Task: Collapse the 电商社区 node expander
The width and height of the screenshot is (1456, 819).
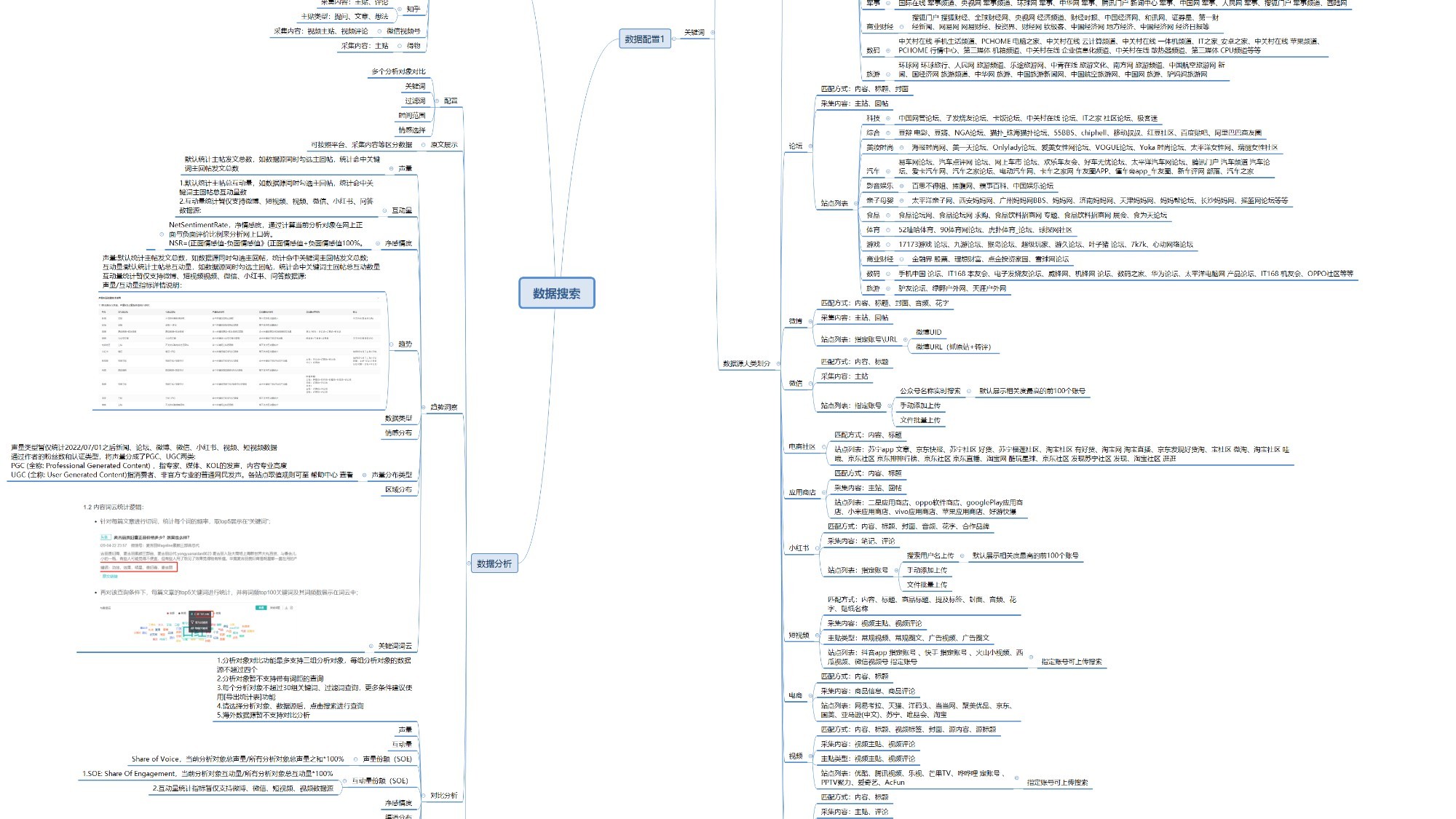Action: point(823,447)
